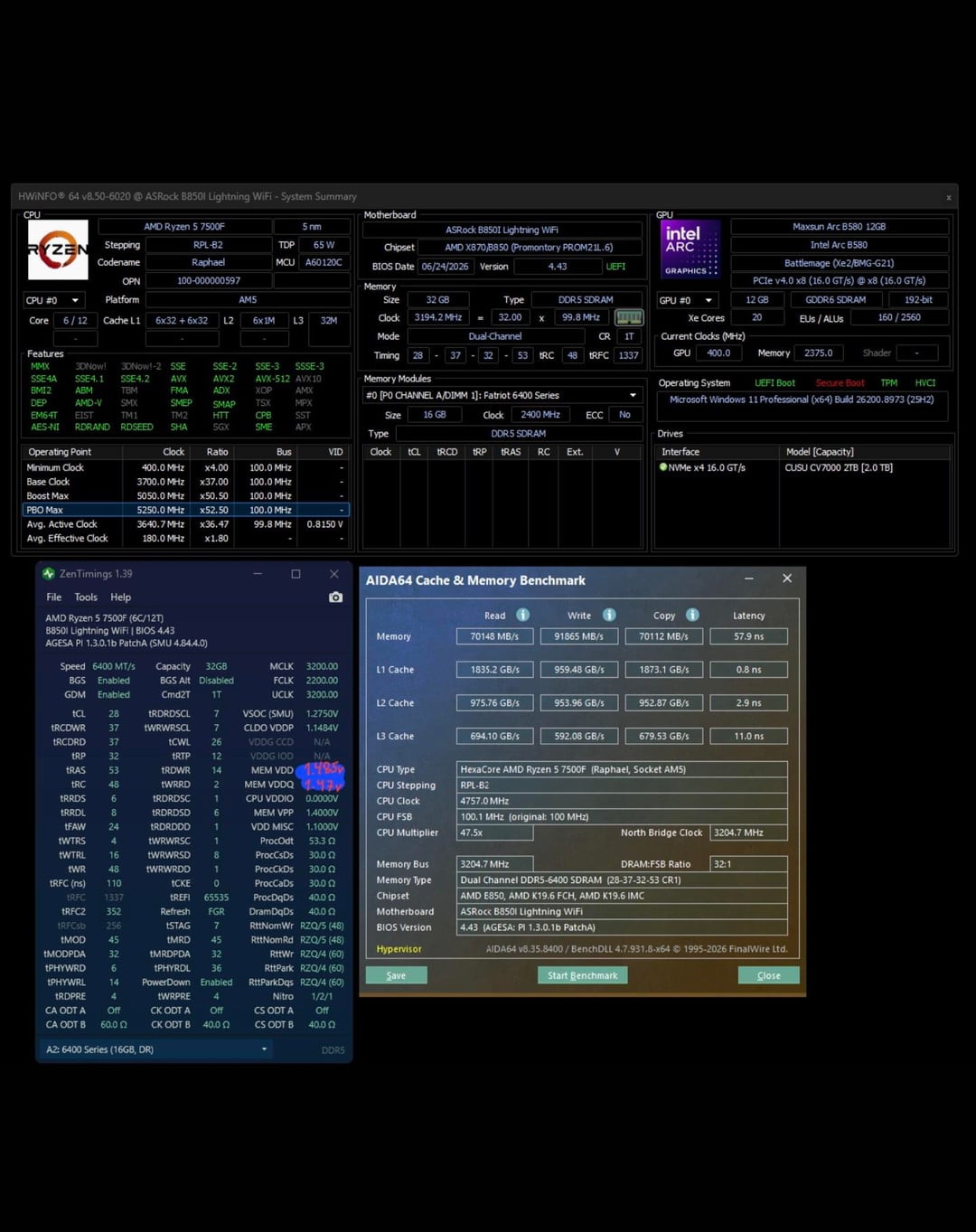This screenshot has height=1232, width=976.
Task: Click the AVX-512 feature label
Action: click(272, 379)
